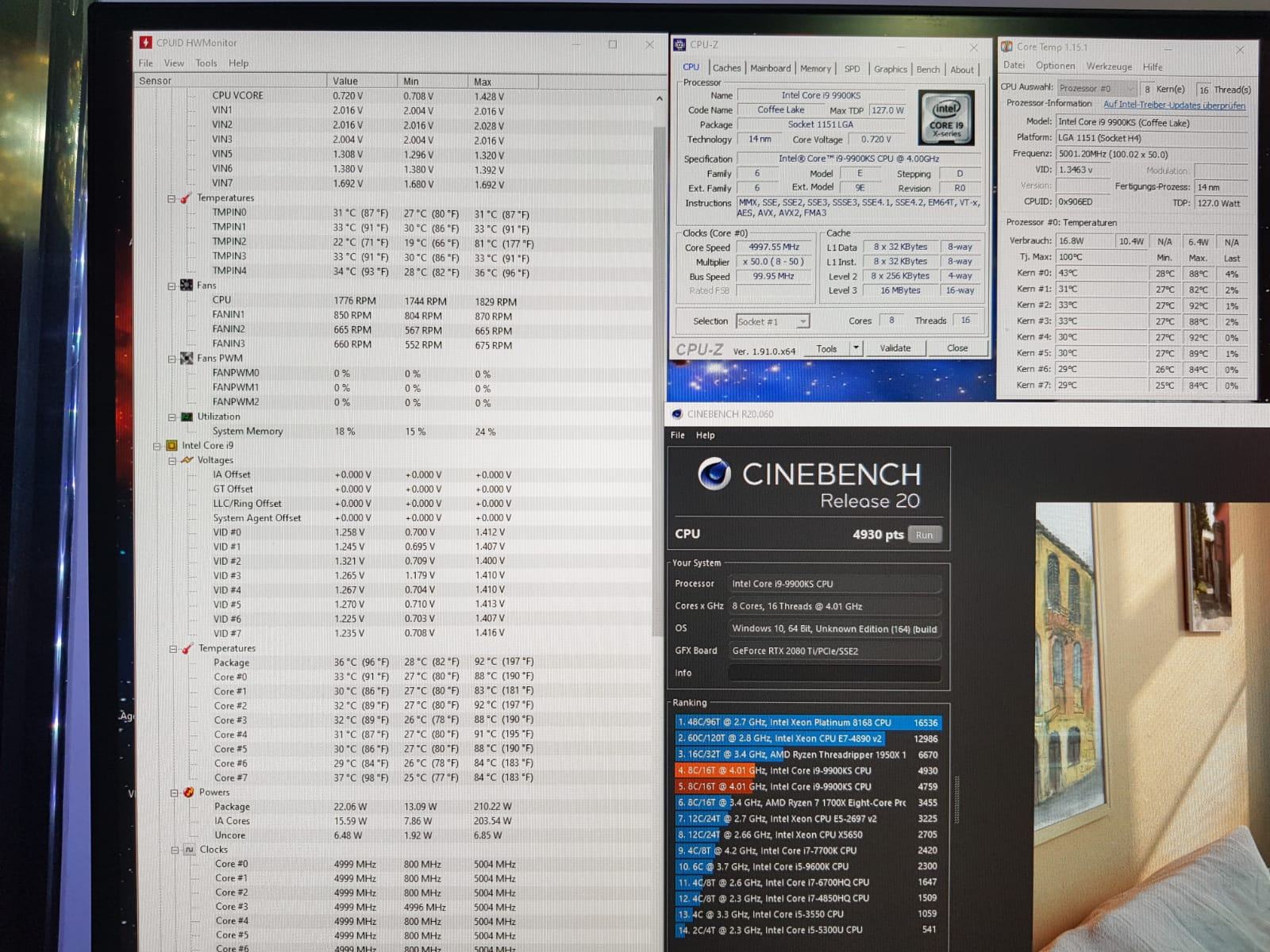This screenshot has height=952, width=1270.
Task: Click the Clocks icon in HWMonitor tree
Action: (x=189, y=850)
